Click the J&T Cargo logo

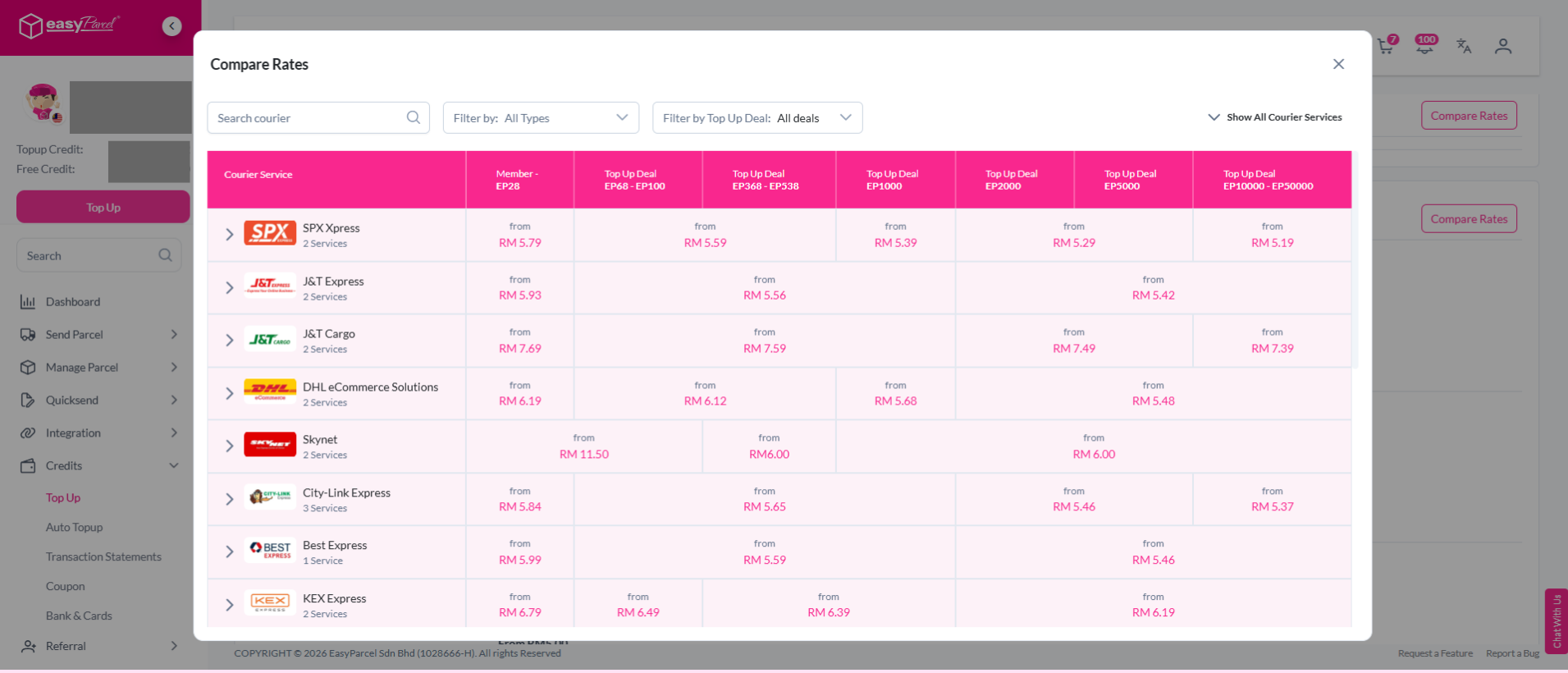[270, 340]
